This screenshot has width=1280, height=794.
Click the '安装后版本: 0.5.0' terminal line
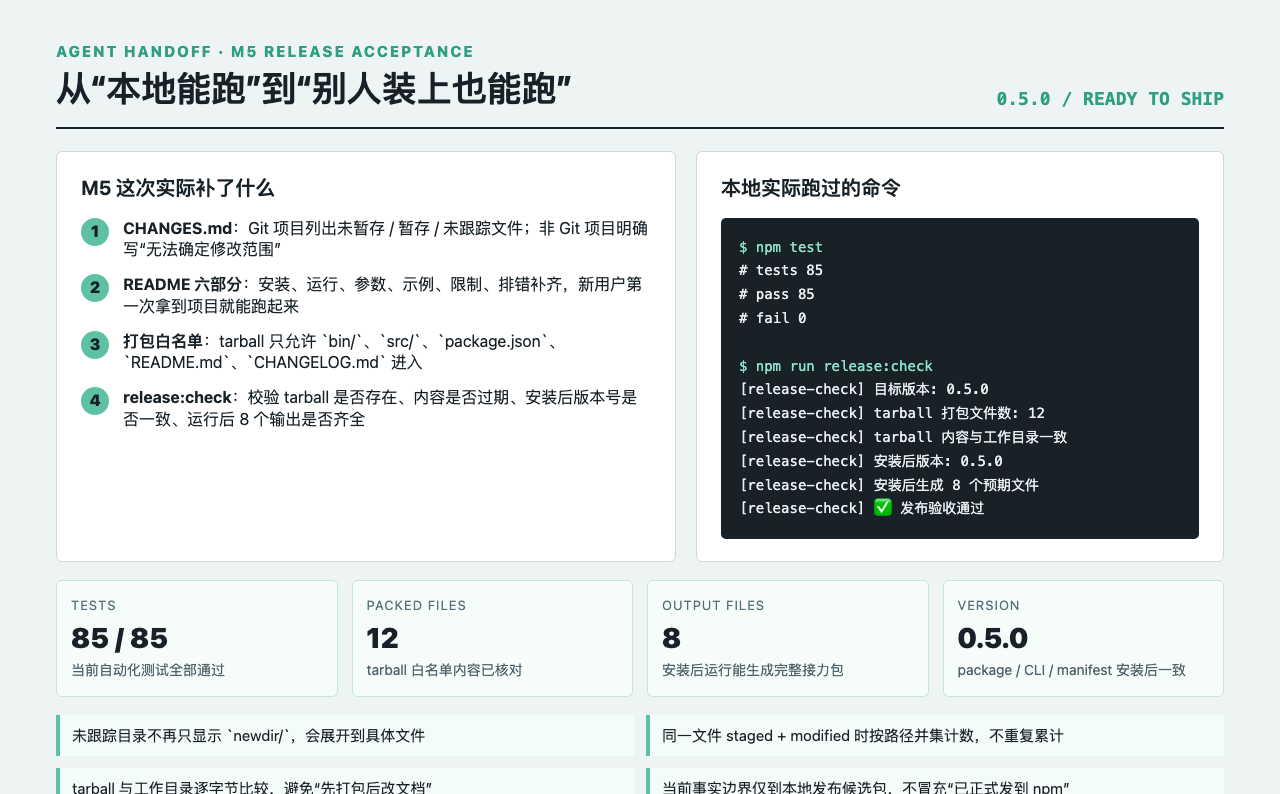click(871, 461)
